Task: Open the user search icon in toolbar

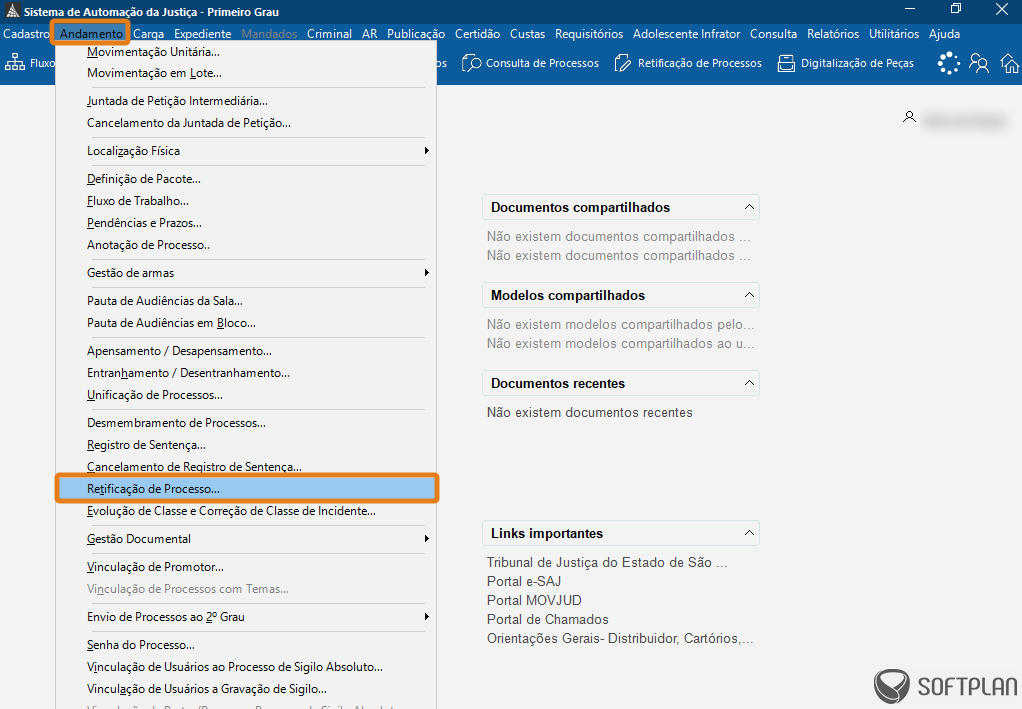Action: click(979, 63)
